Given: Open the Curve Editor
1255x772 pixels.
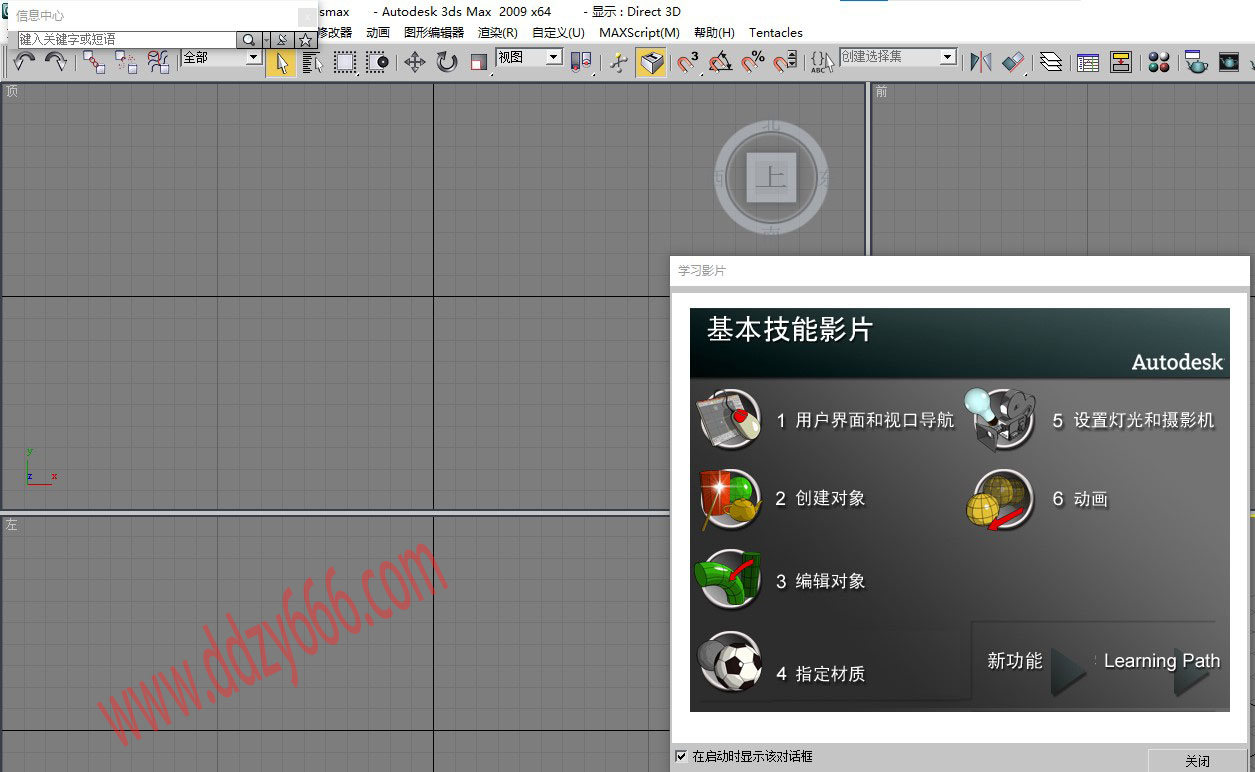Looking at the screenshot, I should click(x=1088, y=62).
